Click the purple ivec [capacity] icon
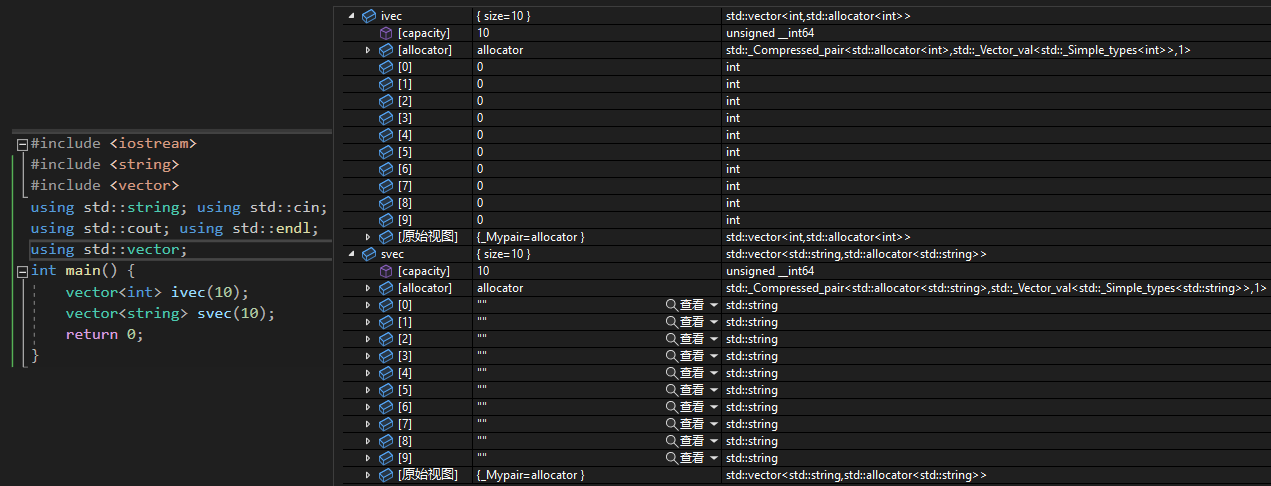 386,33
